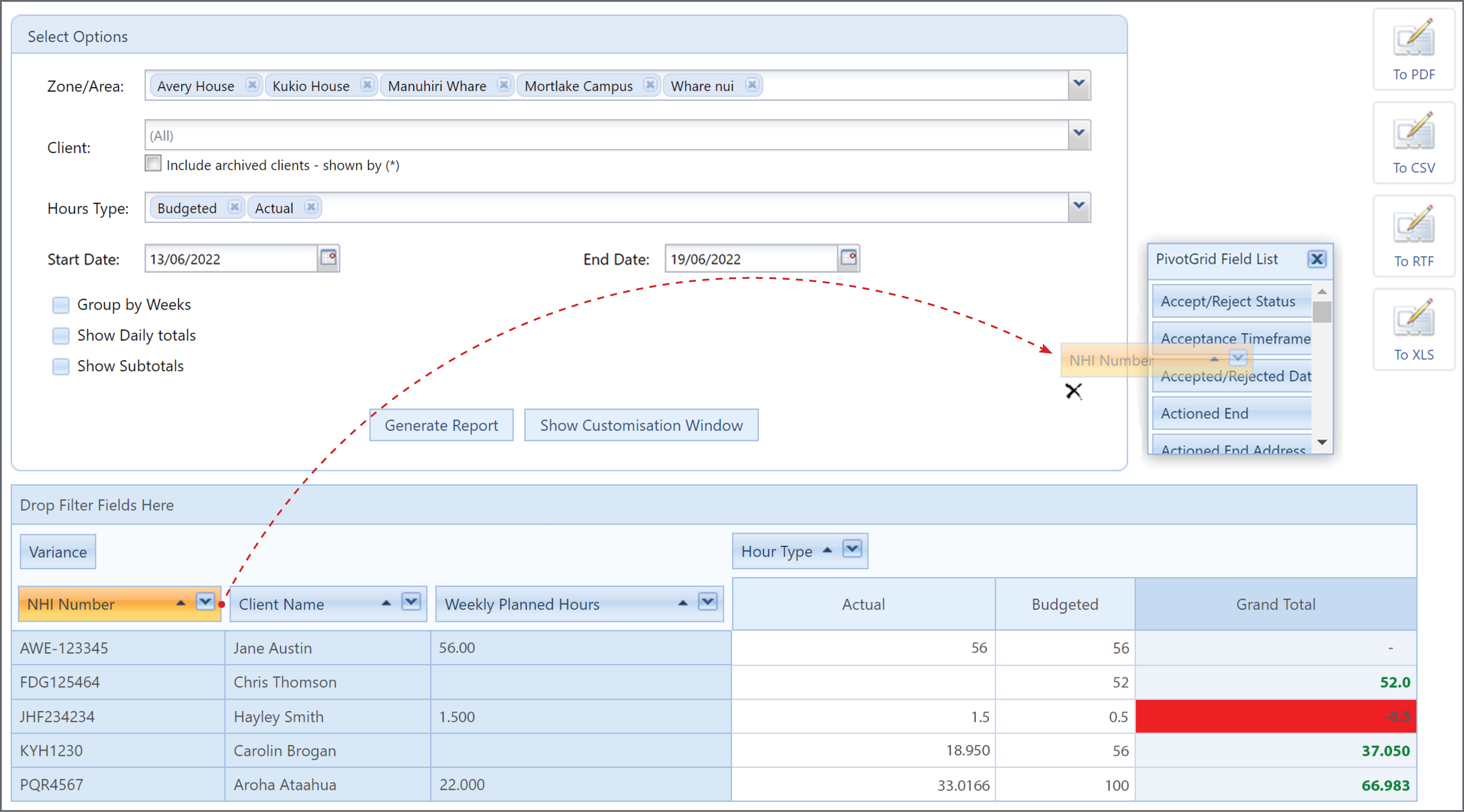This screenshot has width=1464, height=812.
Task: Select Accepted/Rejected Date field in list
Action: 1232,376
